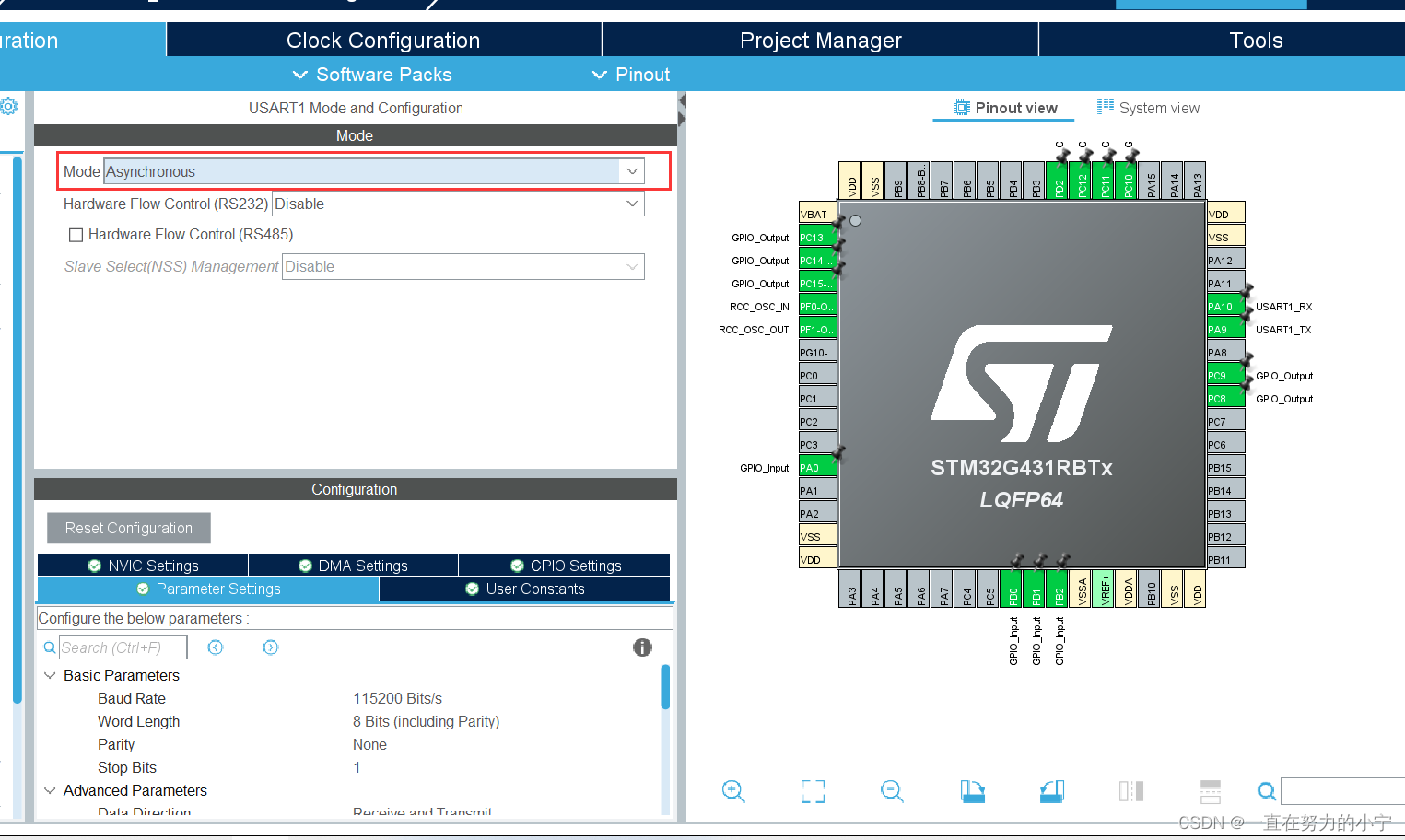The image size is (1405, 840).
Task: Click Stop Bits value 1
Action: pyautogui.click(x=357, y=767)
